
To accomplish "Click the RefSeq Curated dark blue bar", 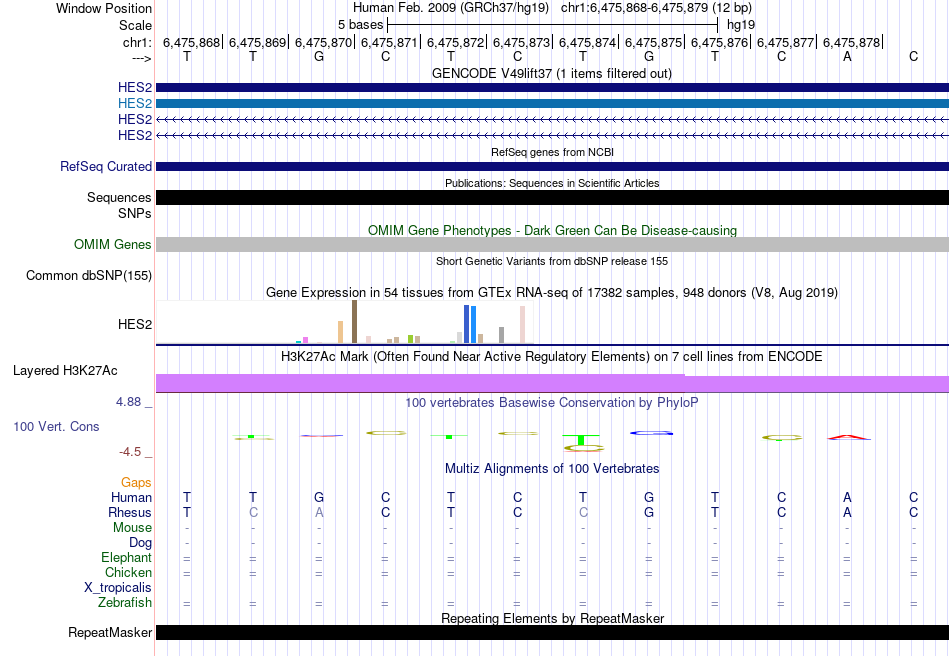I will (x=553, y=166).
